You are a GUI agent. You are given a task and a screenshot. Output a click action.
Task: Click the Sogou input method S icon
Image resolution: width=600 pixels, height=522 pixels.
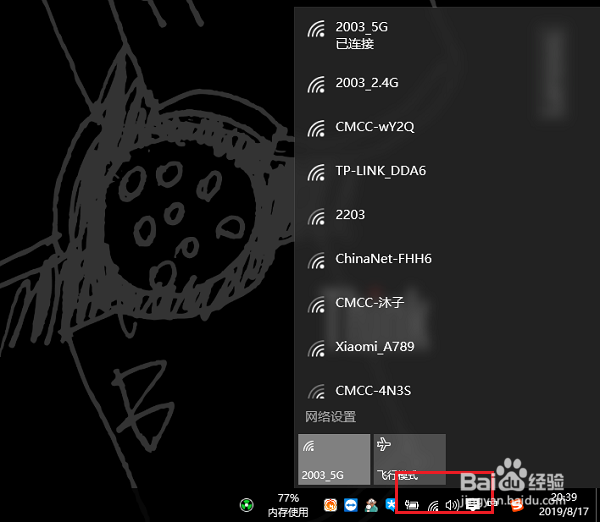517,505
